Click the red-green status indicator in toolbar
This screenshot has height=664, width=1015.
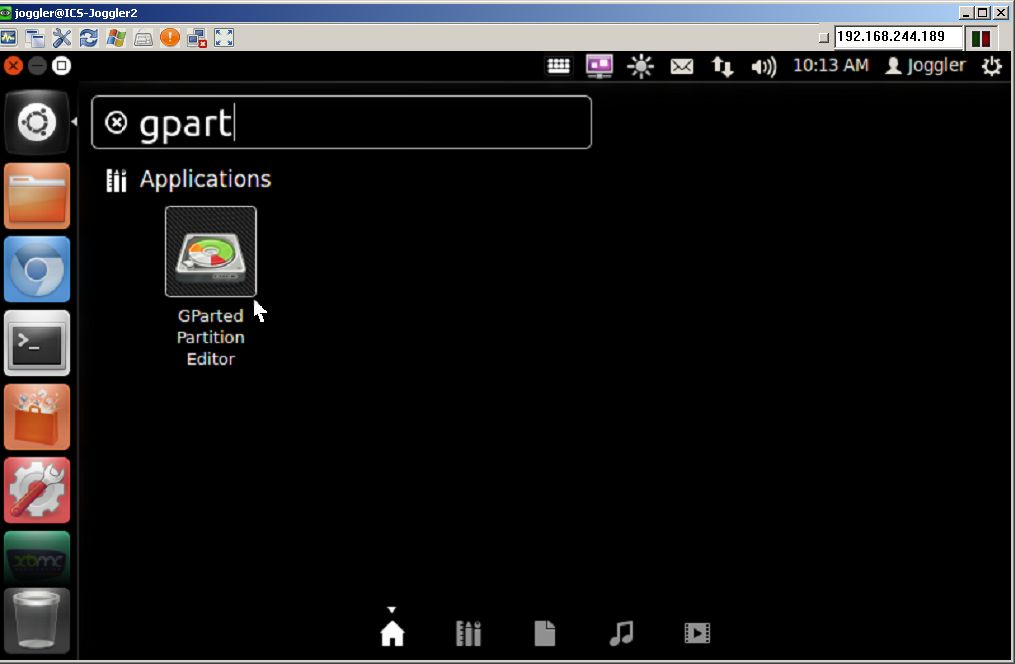point(981,38)
